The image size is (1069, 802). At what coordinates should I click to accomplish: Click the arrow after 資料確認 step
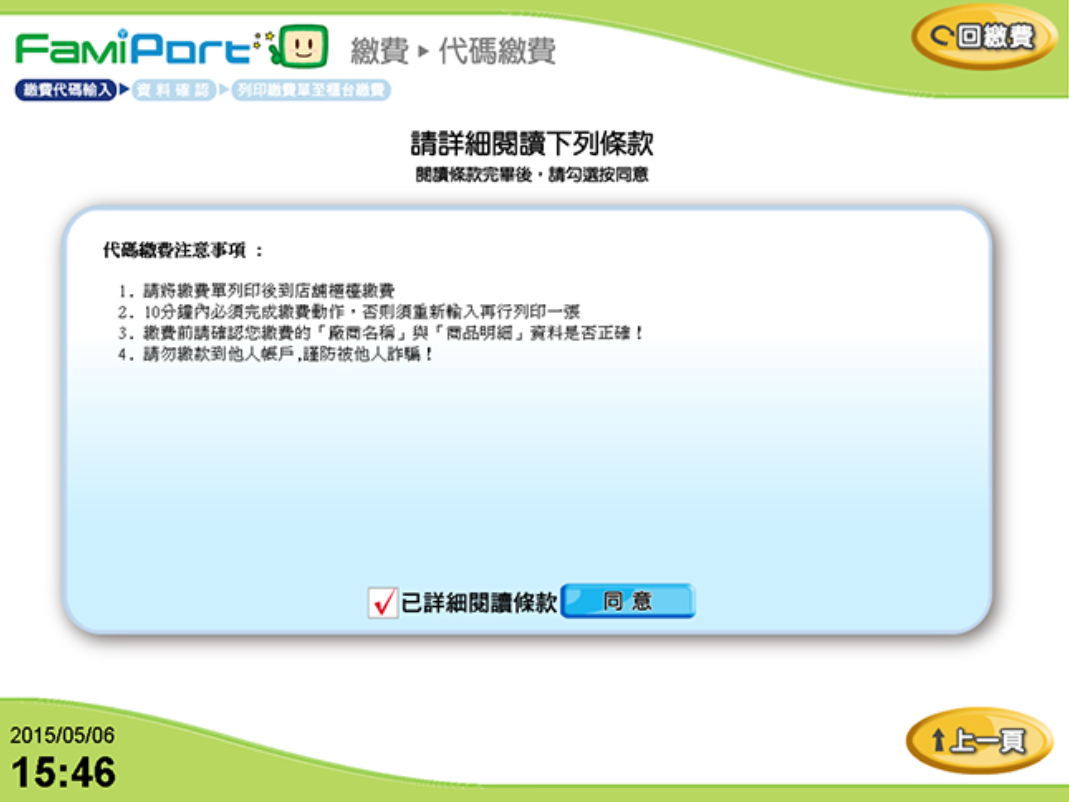(224, 91)
